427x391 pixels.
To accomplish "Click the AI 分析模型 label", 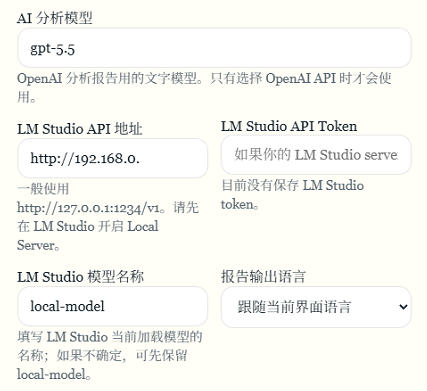I will coord(55,18).
